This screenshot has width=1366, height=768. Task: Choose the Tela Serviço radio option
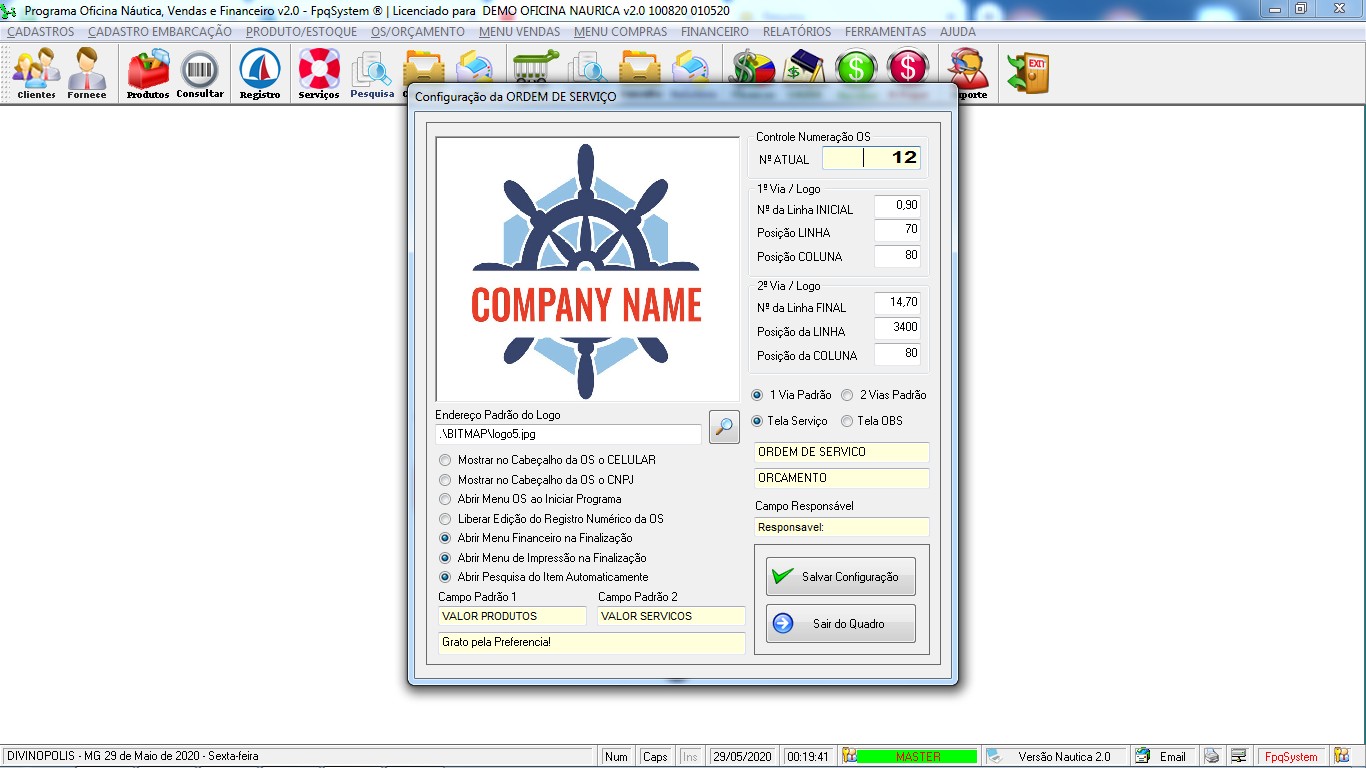point(789,421)
